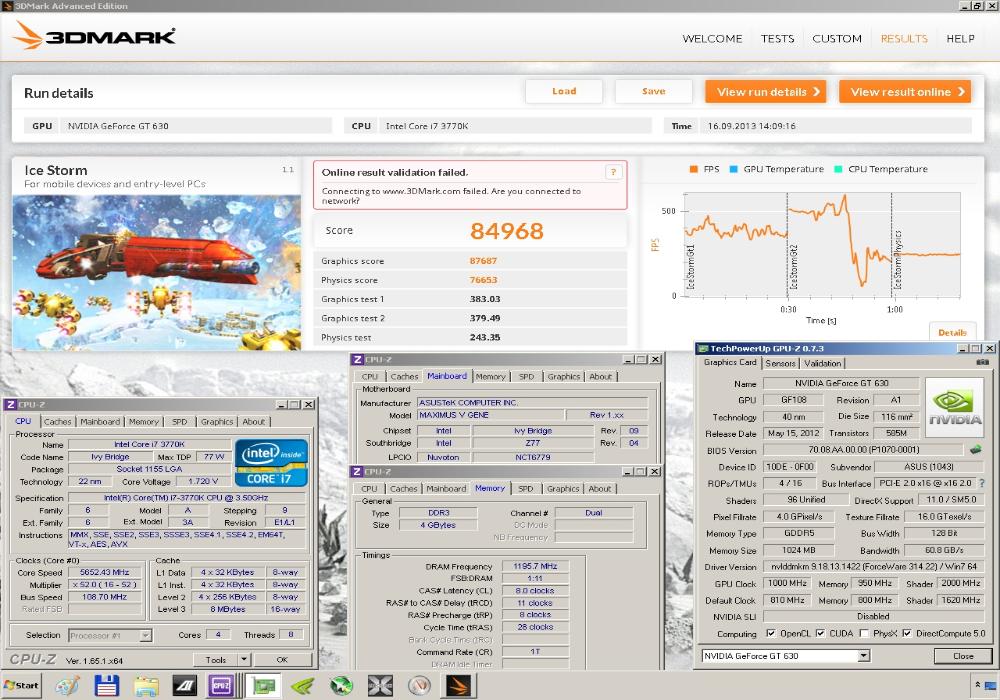Click the overall score 84968
Screen dimensions: 1000x700
(x=506, y=231)
